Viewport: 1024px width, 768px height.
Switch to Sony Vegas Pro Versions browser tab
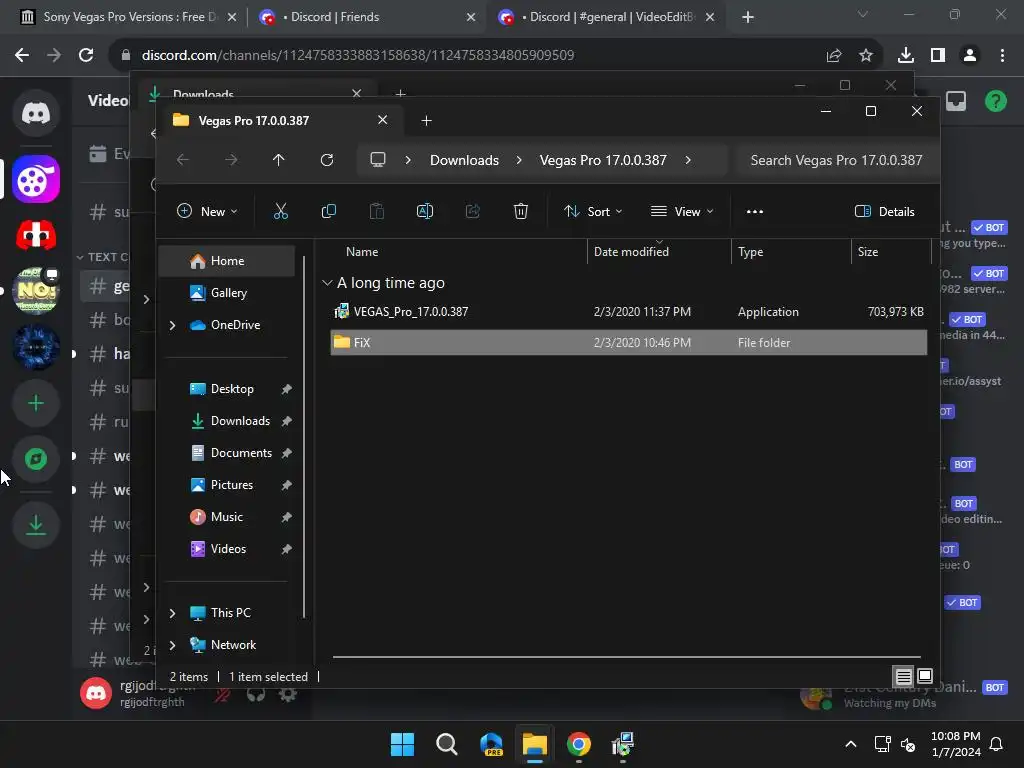[128, 17]
